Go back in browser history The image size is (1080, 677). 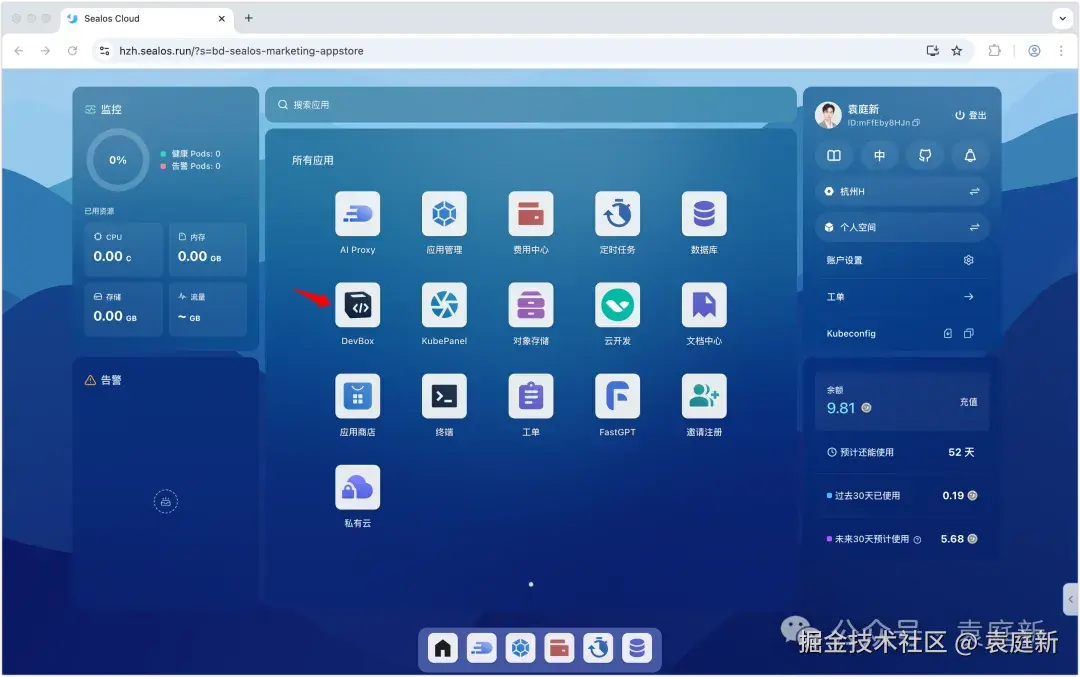point(19,51)
